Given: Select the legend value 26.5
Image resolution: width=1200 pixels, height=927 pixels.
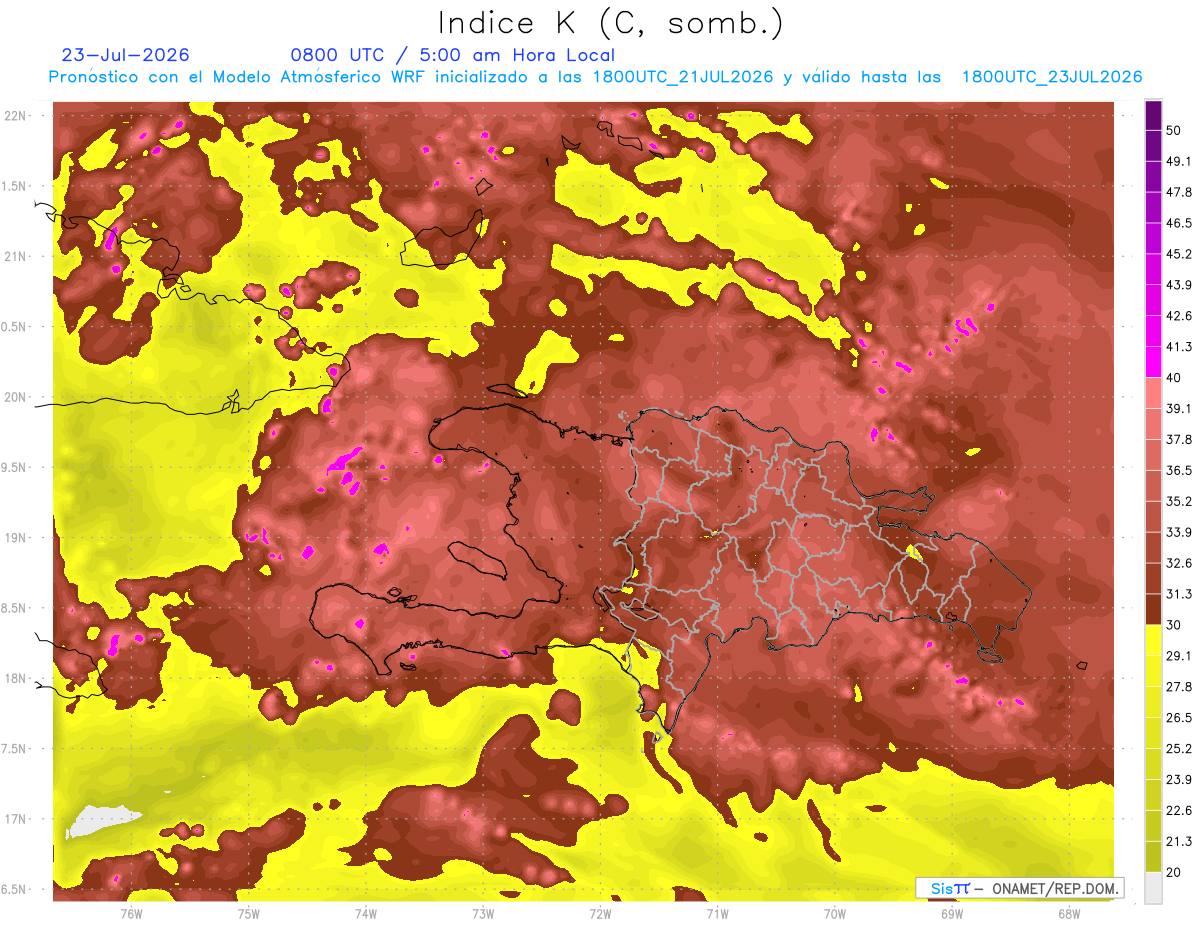Looking at the screenshot, I should (x=1178, y=718).
